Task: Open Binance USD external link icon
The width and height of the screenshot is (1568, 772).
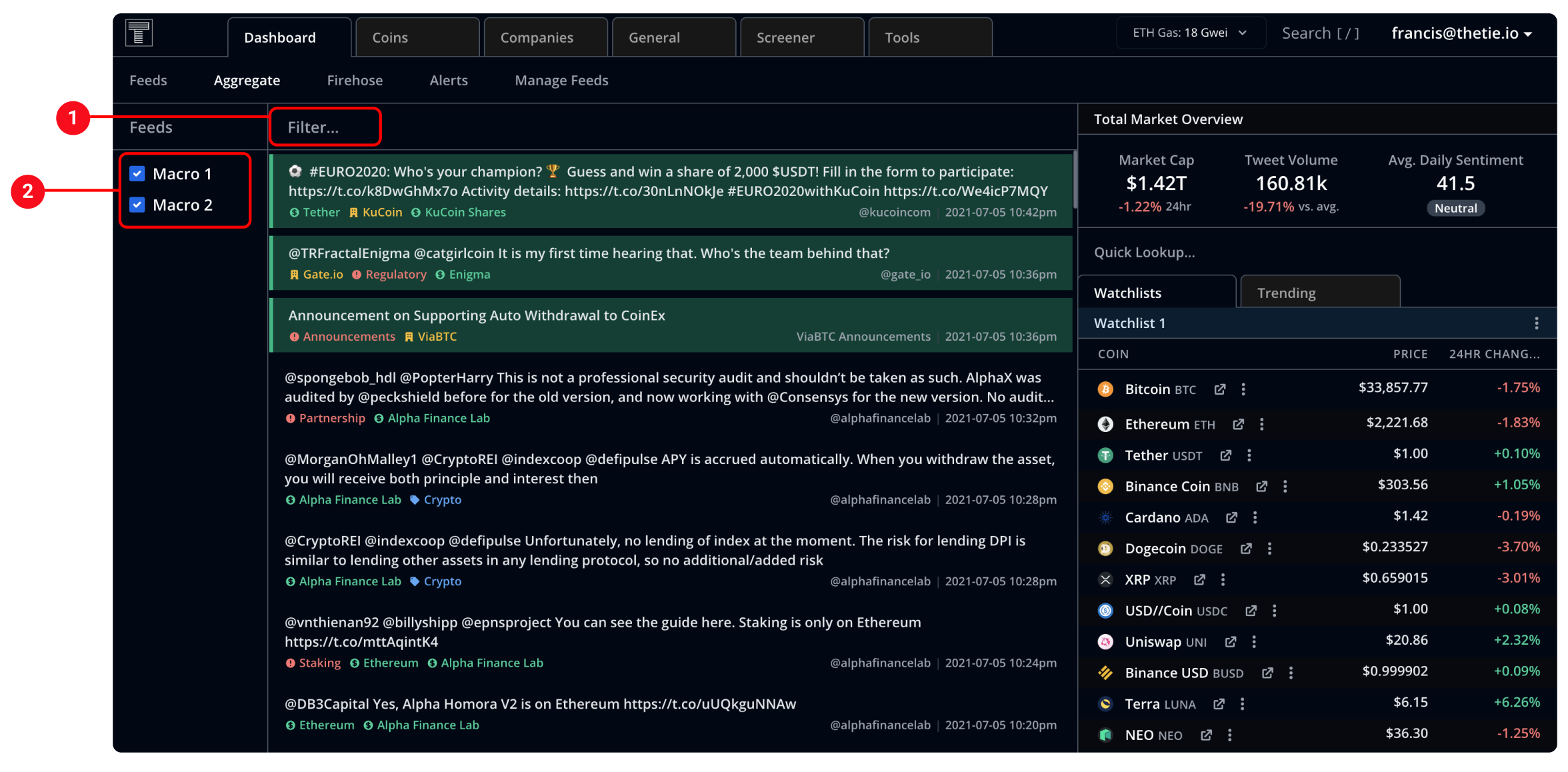Action: (x=1267, y=673)
